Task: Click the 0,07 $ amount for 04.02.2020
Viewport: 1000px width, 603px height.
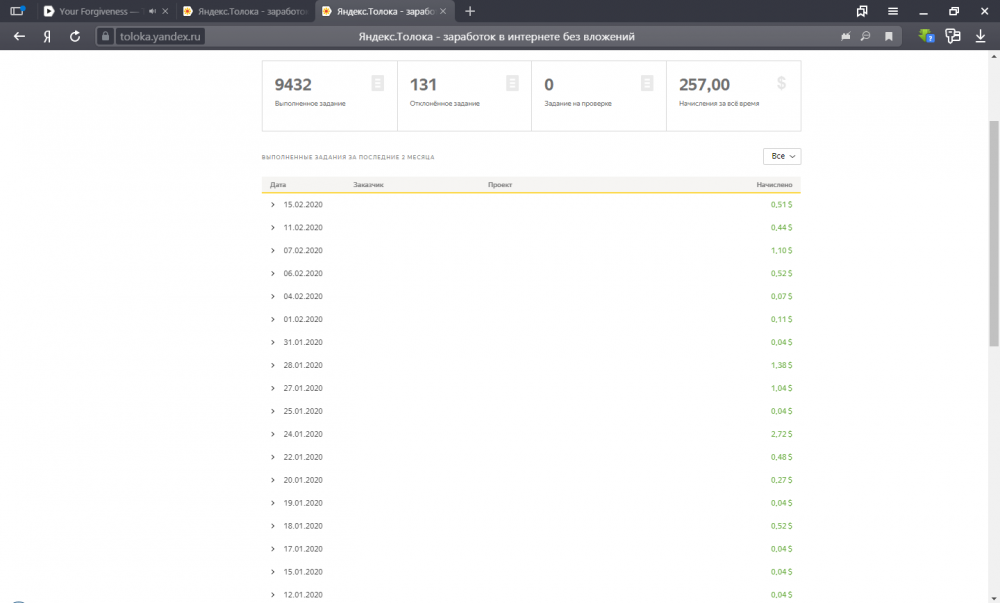Action: tap(781, 296)
